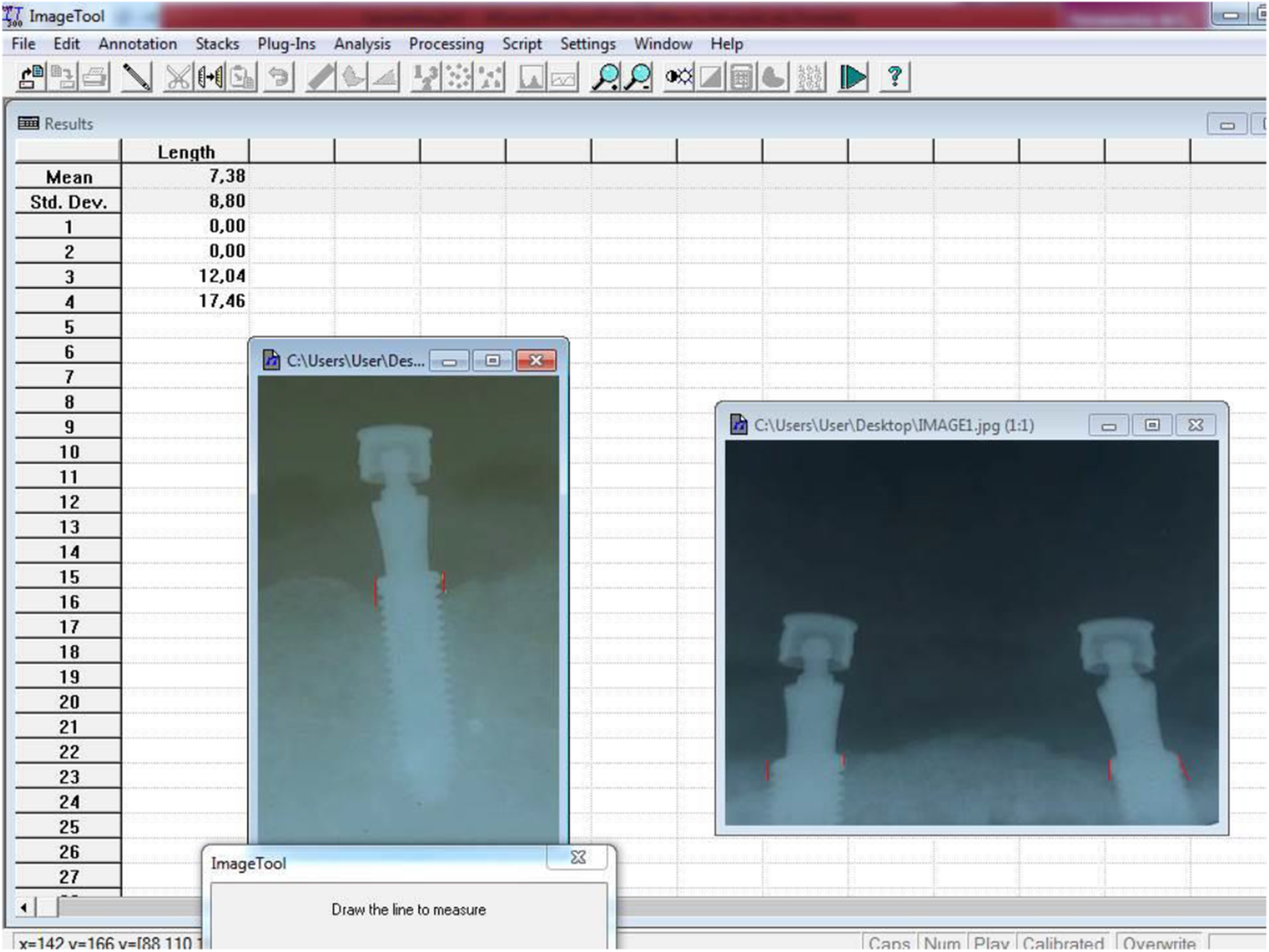
Task: Select the length value 12,04 cell
Action: (185, 276)
